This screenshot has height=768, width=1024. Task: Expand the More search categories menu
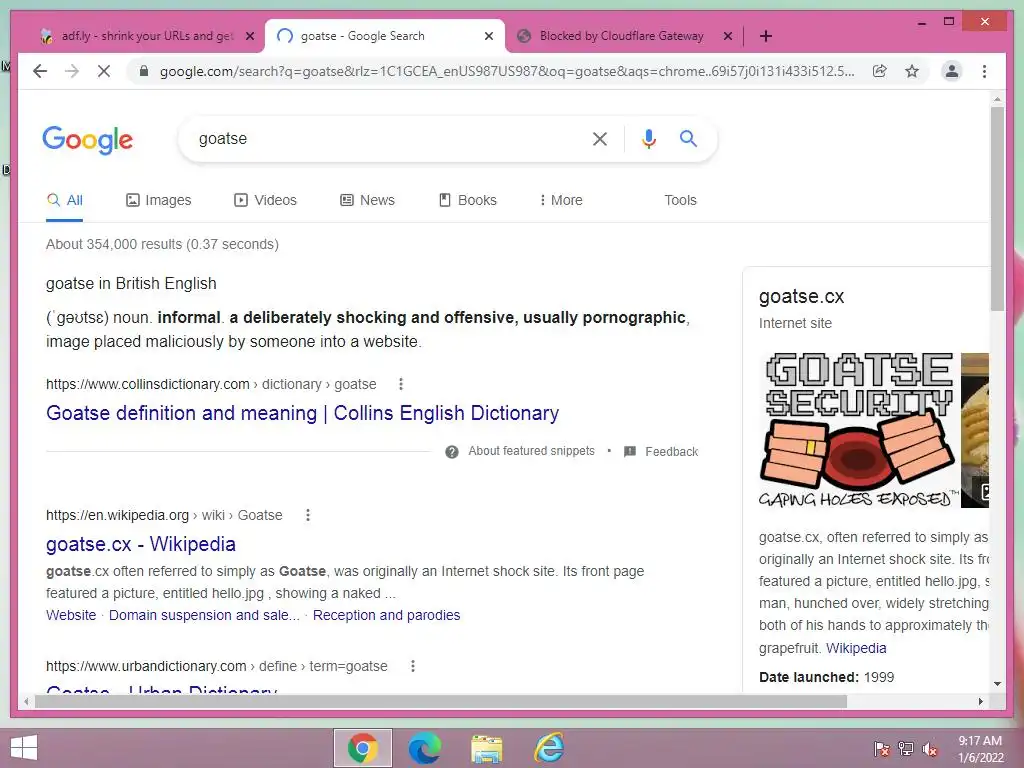coord(560,200)
